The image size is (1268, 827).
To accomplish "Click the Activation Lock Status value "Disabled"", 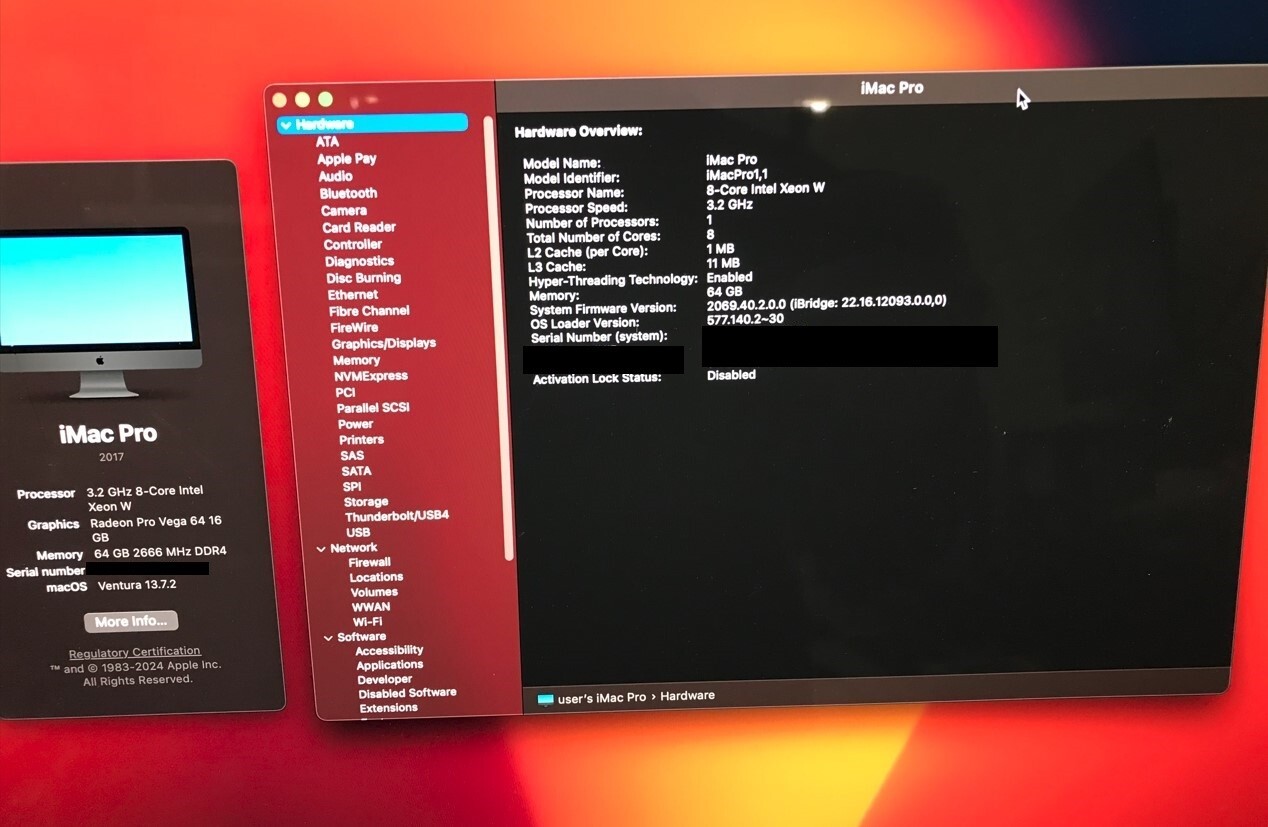I will pos(731,375).
